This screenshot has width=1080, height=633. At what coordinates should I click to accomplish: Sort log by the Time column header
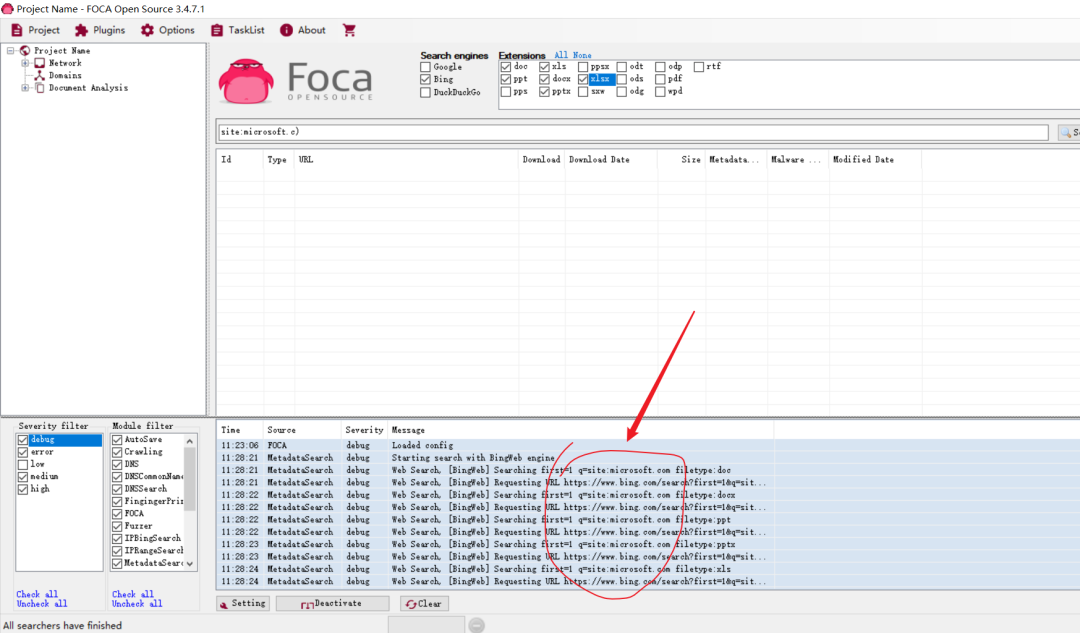point(239,430)
